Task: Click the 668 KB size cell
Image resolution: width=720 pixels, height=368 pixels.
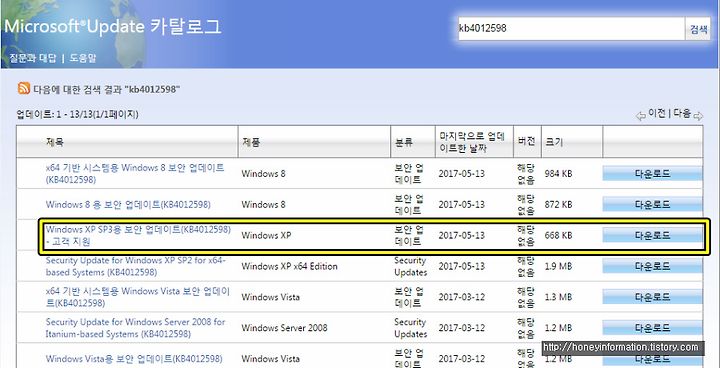Action: (558, 236)
